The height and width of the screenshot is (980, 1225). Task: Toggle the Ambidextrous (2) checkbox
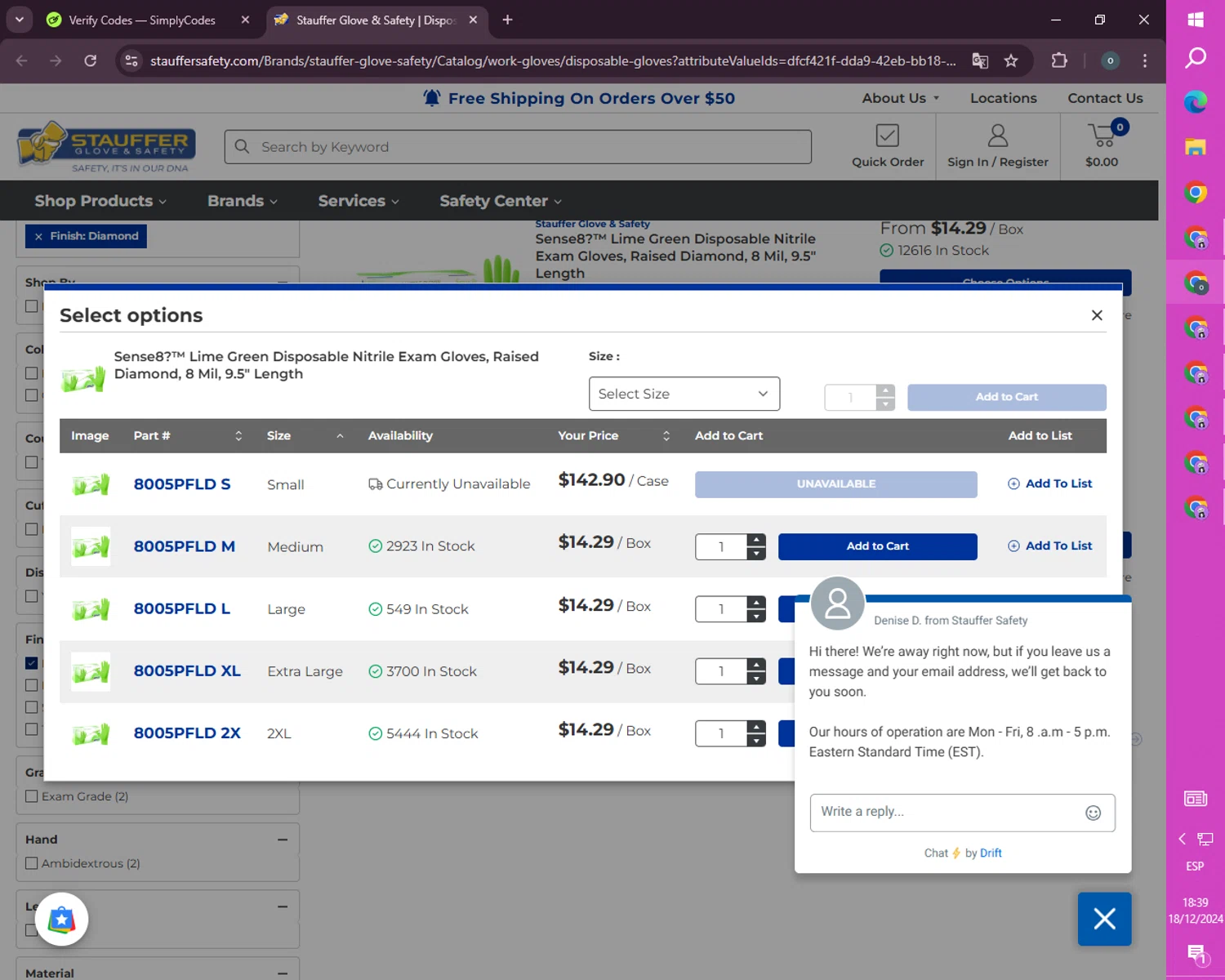coord(32,863)
